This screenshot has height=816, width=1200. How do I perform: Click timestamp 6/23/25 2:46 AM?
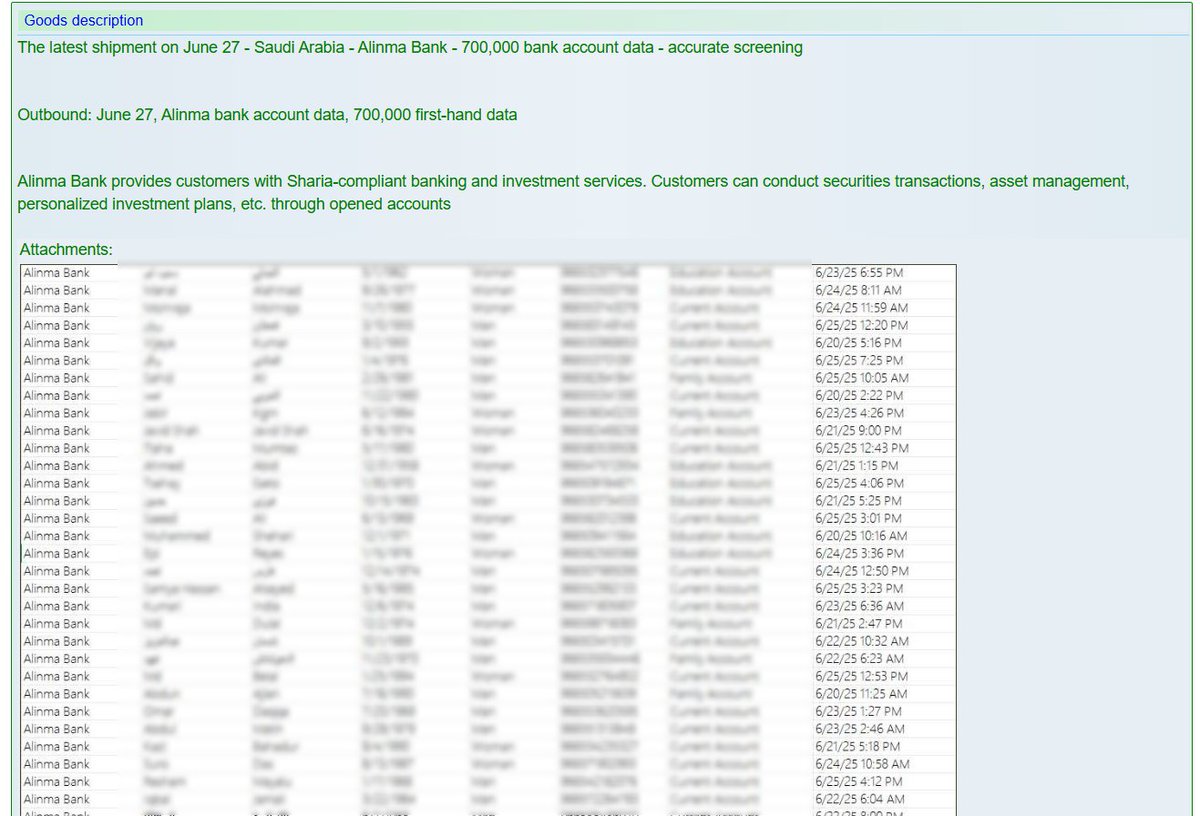click(859, 729)
